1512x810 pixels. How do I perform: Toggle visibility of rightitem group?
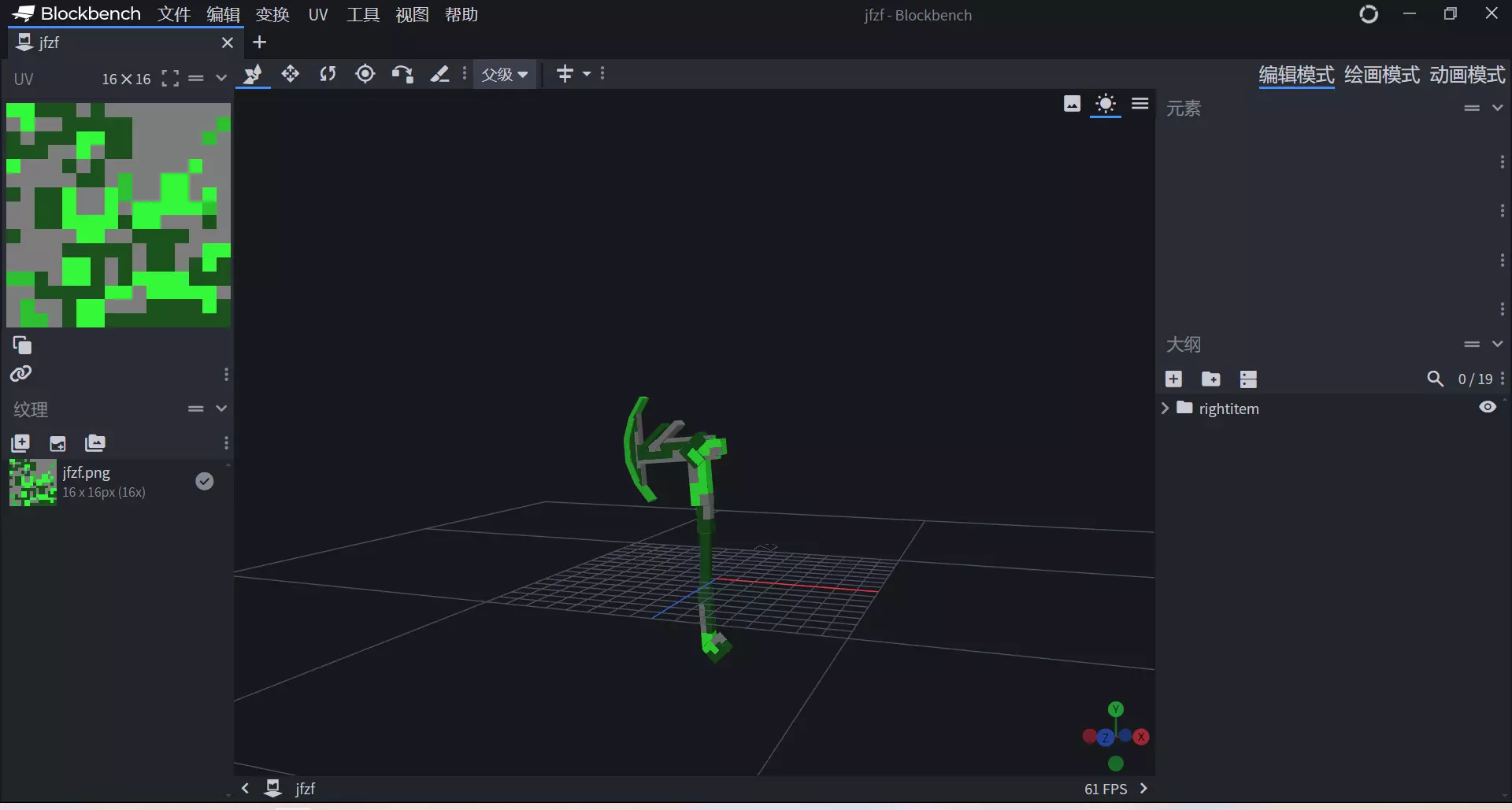[1488, 408]
